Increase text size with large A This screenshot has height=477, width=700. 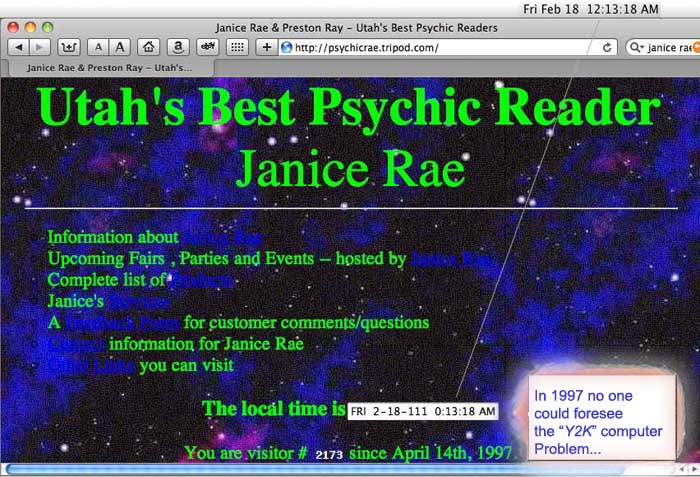click(119, 47)
